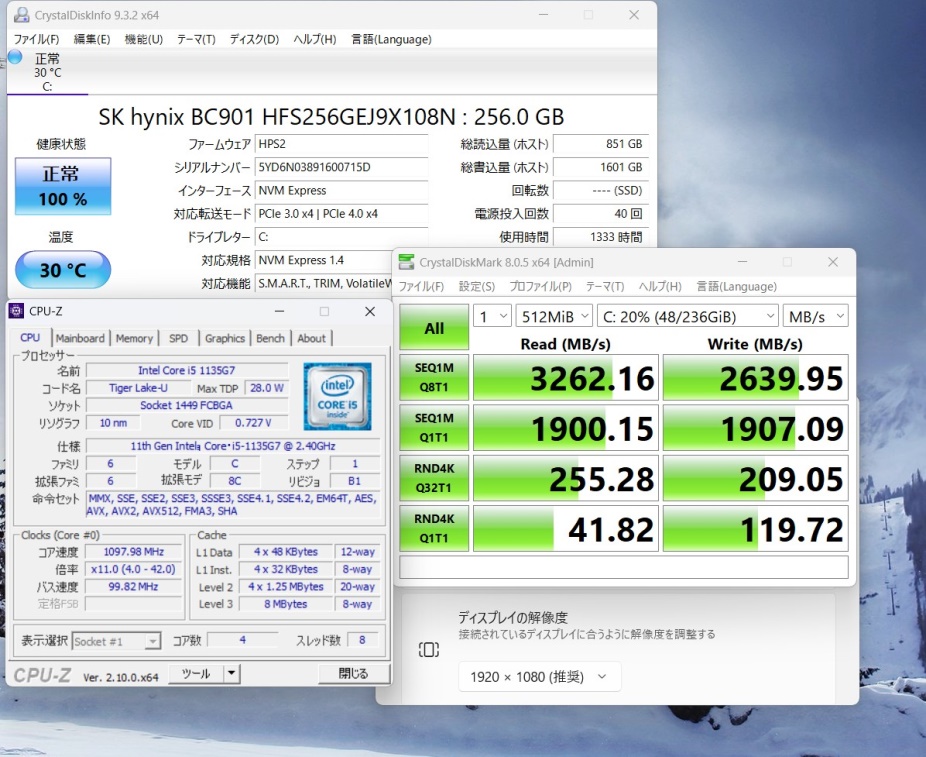Open the MB/s unit dropdown
The height and width of the screenshot is (757, 926).
click(816, 316)
